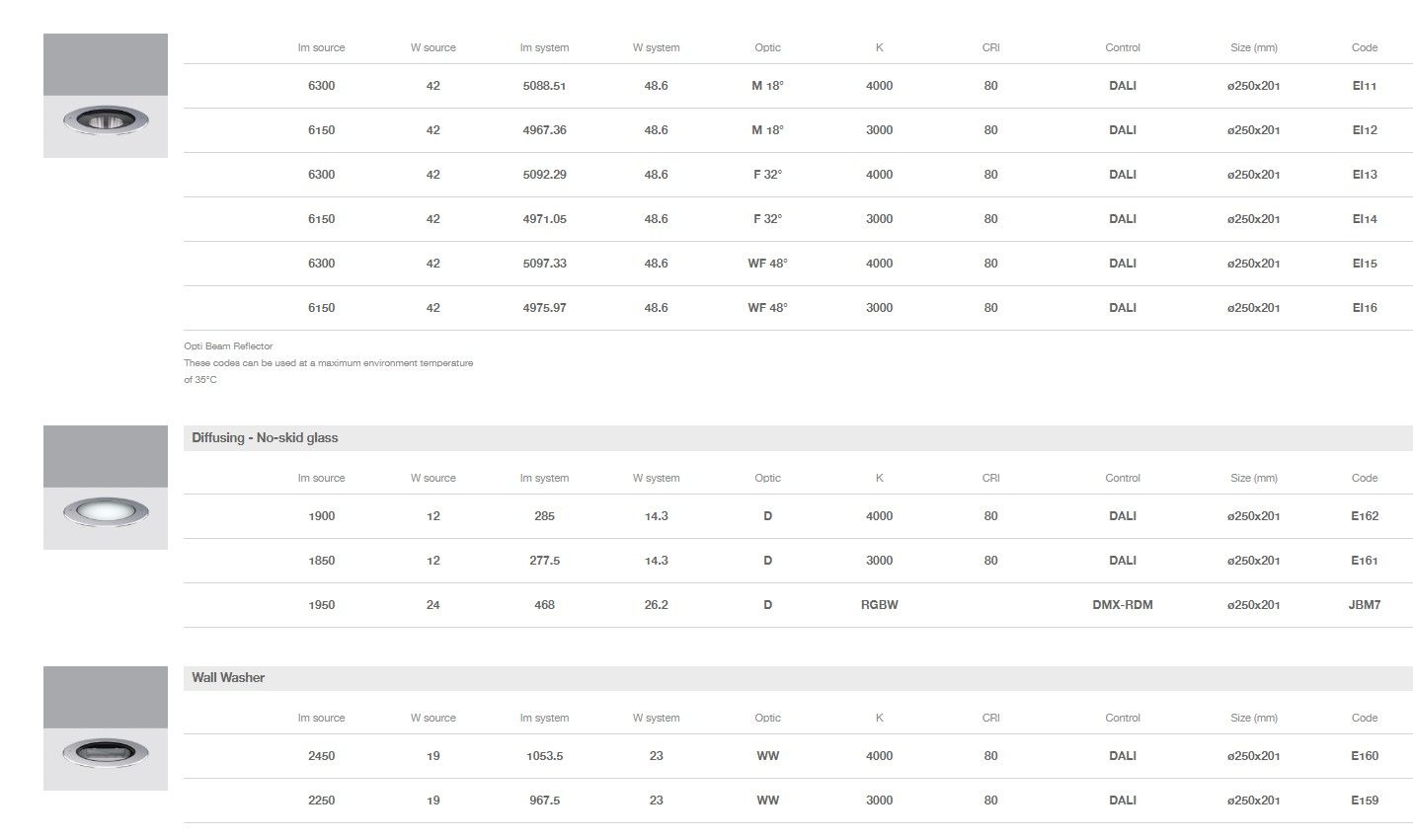Open product code JBM7
1413x840 pixels.
(1364, 605)
